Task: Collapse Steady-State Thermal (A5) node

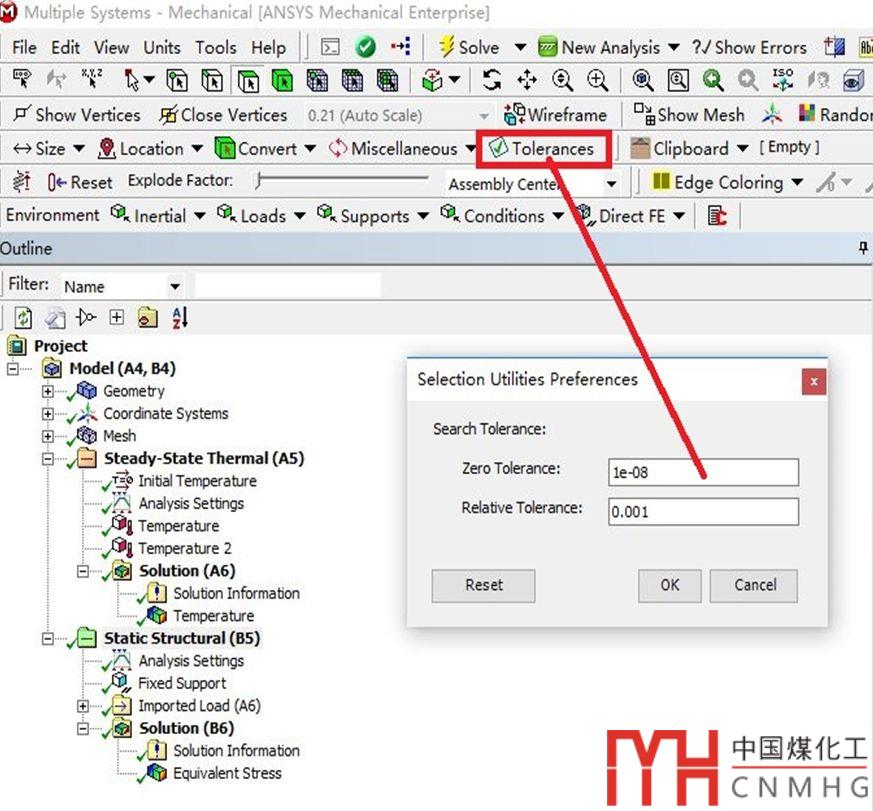Action: coord(48,459)
